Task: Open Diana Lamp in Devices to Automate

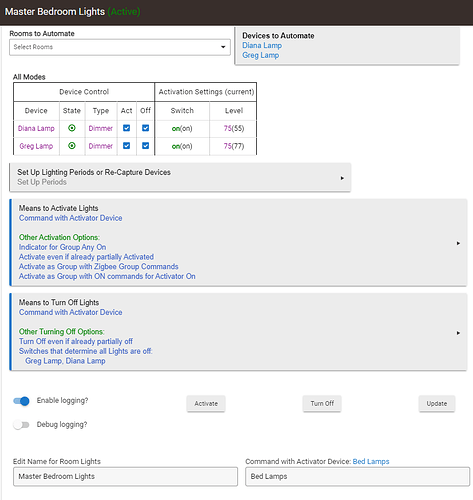Action: [x=262, y=45]
